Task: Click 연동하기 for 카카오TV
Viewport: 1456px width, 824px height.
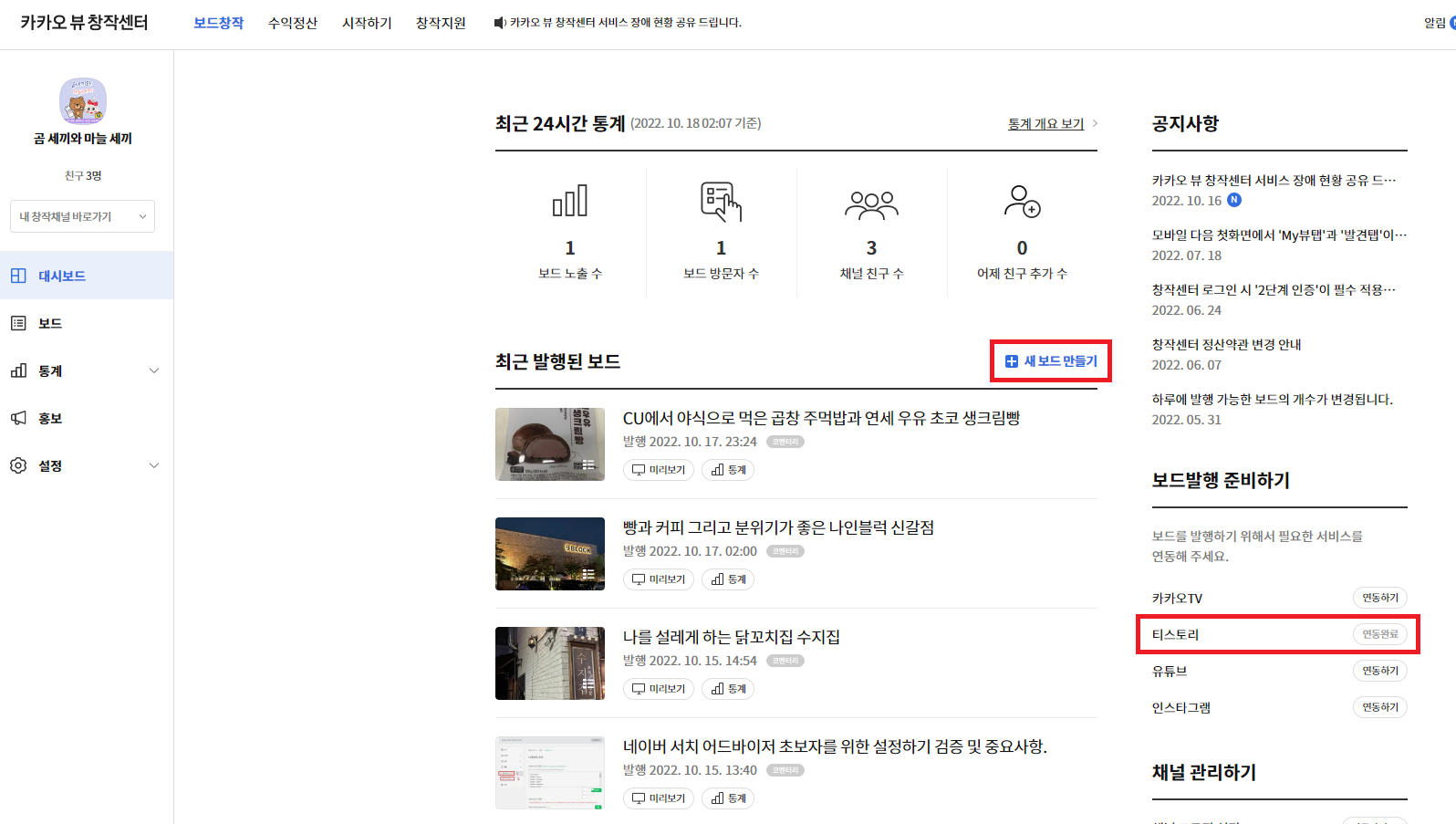Action: click(x=1379, y=598)
